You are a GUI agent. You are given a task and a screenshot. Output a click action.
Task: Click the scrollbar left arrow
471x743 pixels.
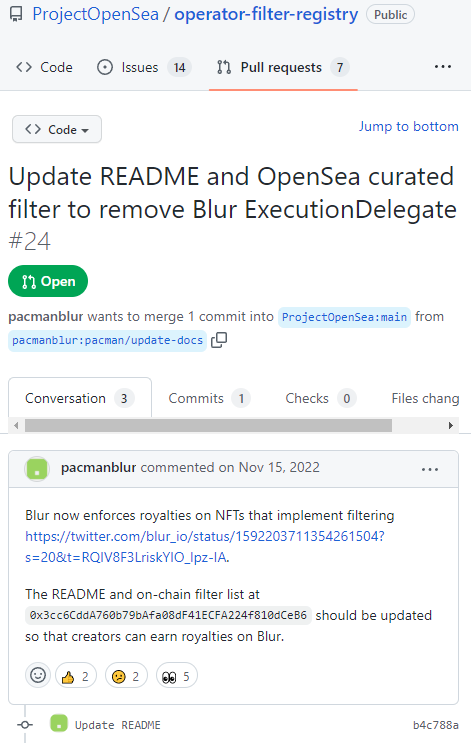tap(17, 426)
